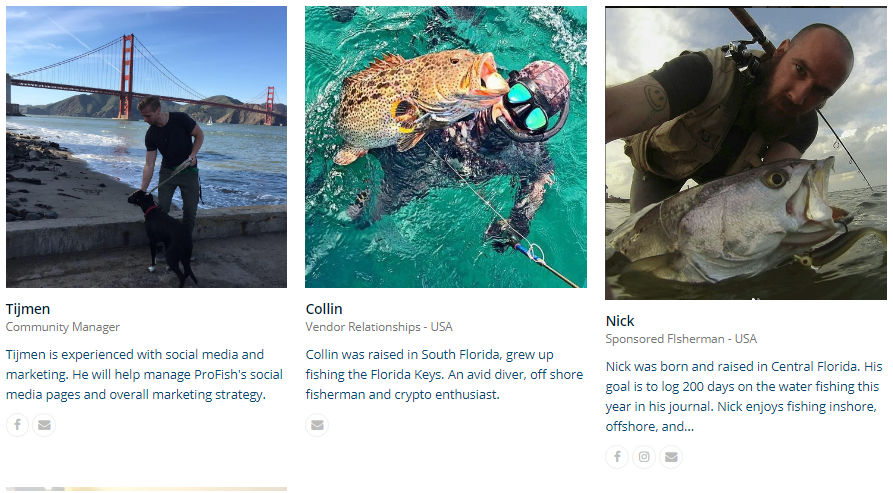The height and width of the screenshot is (493, 893).
Task: Email Collin via the envelope icon
Action: pos(317,425)
